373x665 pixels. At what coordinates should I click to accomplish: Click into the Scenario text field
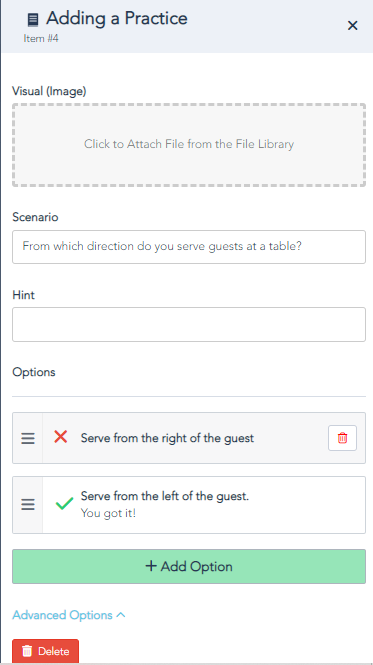[x=189, y=247]
